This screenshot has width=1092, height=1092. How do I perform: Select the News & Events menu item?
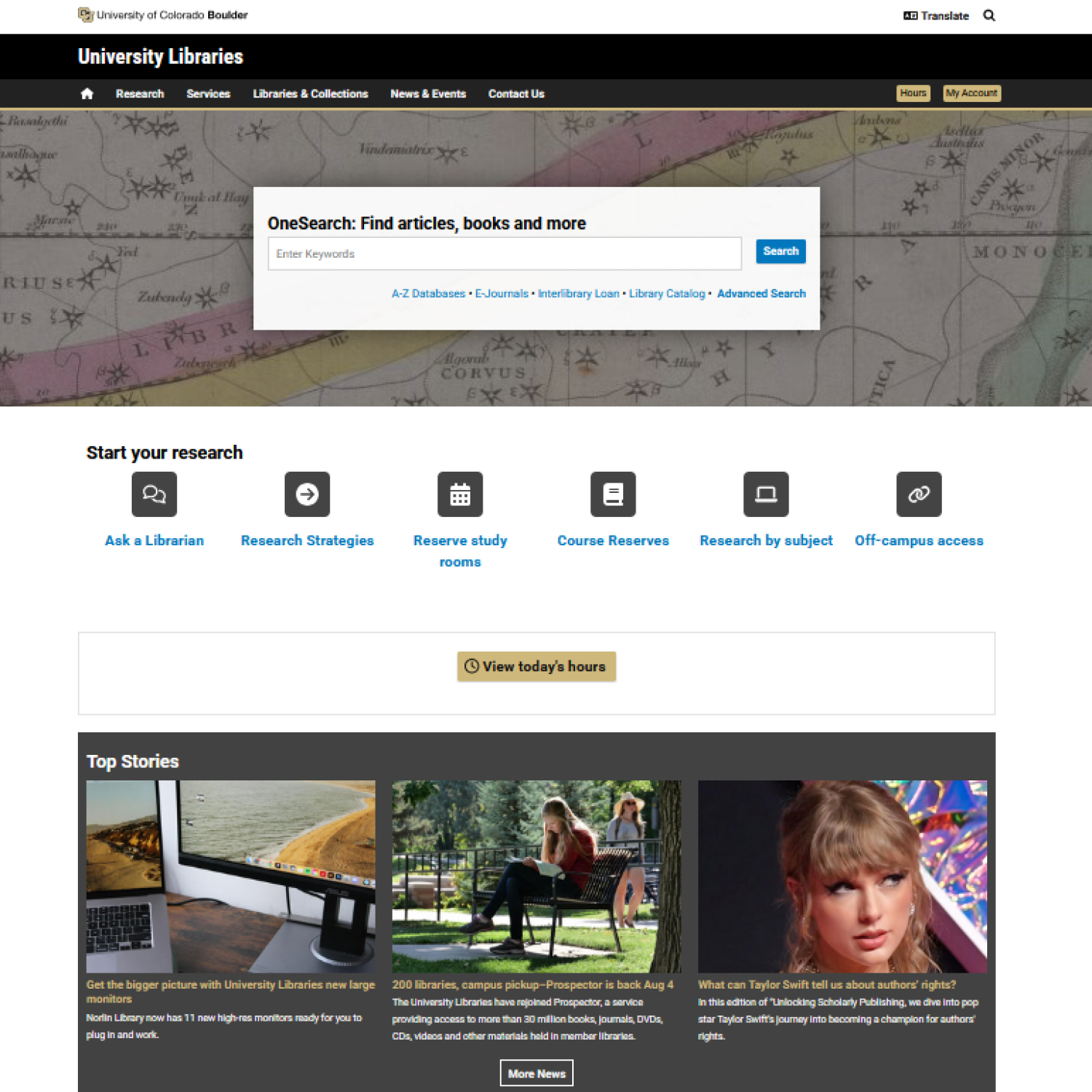click(428, 93)
